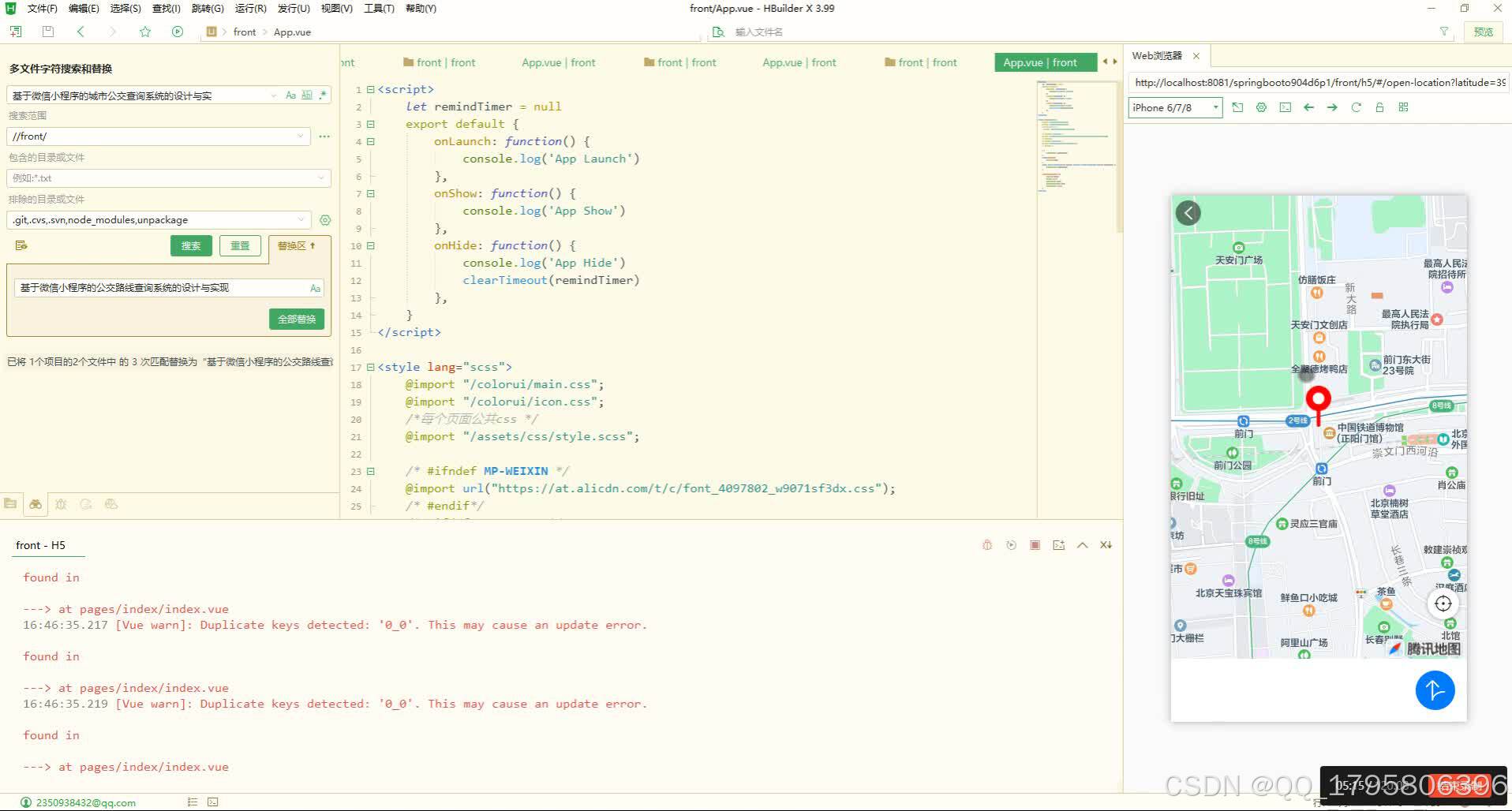This screenshot has width=1512, height=811.
Task: Click the browser back arrow
Action: (x=1308, y=107)
